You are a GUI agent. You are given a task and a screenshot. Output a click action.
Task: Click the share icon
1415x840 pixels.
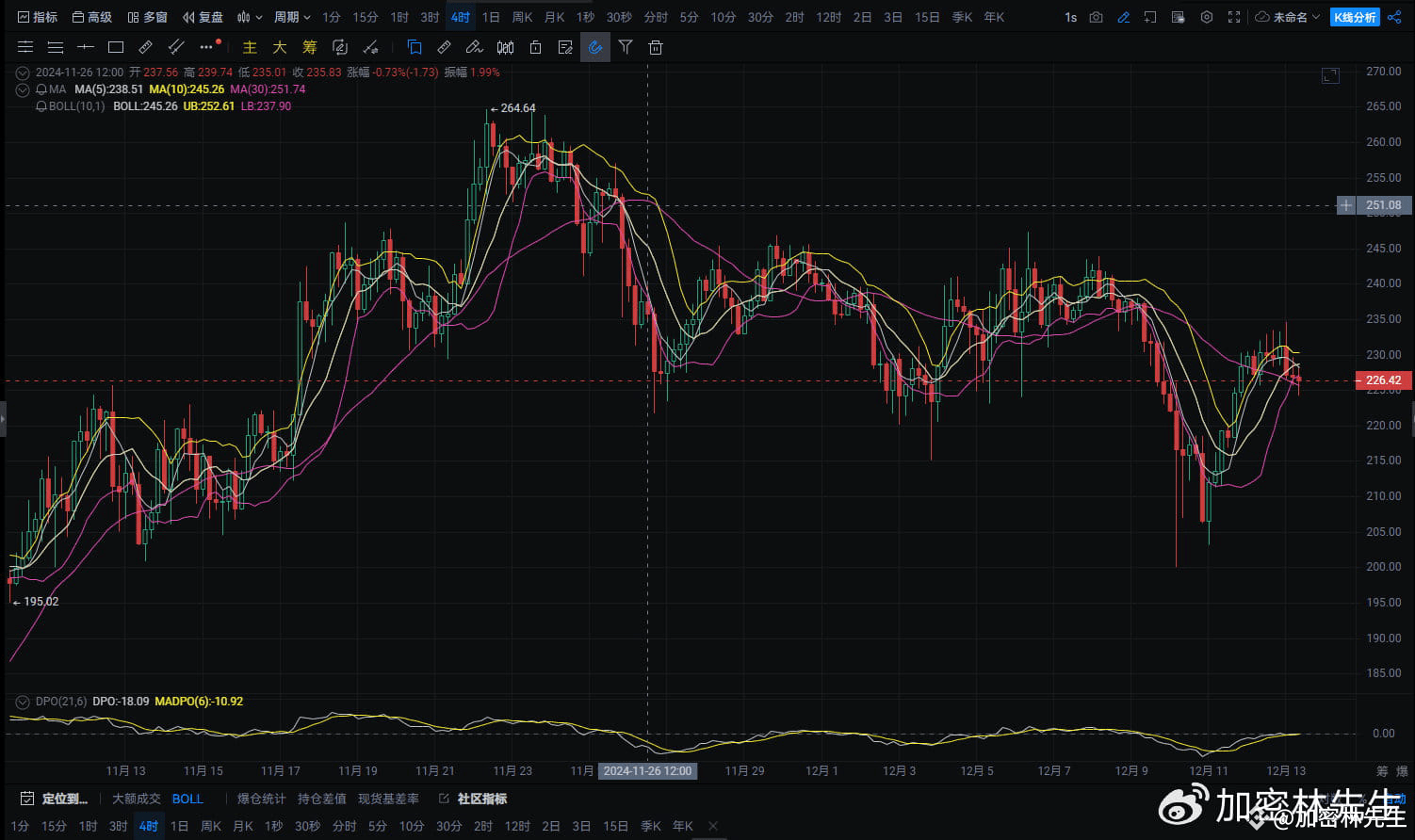click(1394, 17)
